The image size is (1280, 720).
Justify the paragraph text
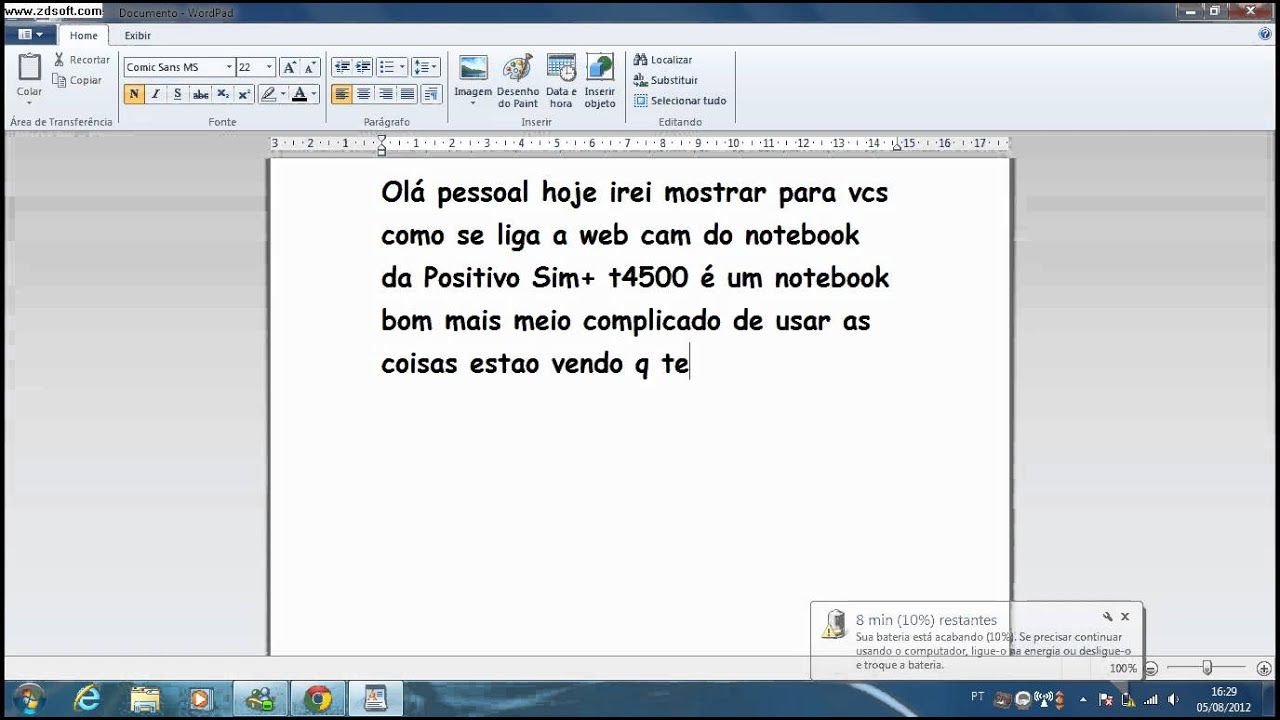pyautogui.click(x=407, y=94)
